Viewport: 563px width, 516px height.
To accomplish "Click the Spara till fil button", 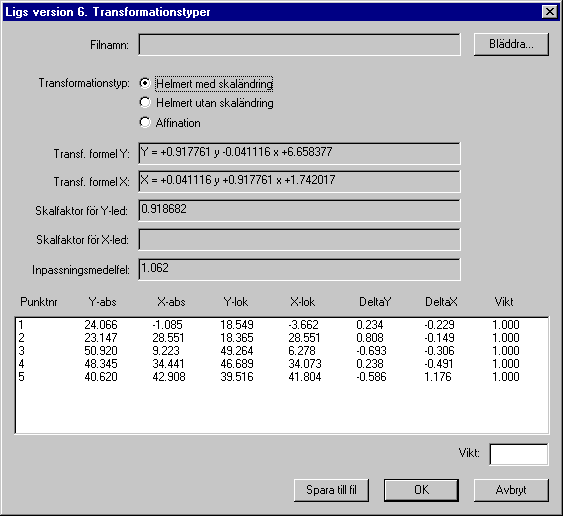I will tap(331, 490).
